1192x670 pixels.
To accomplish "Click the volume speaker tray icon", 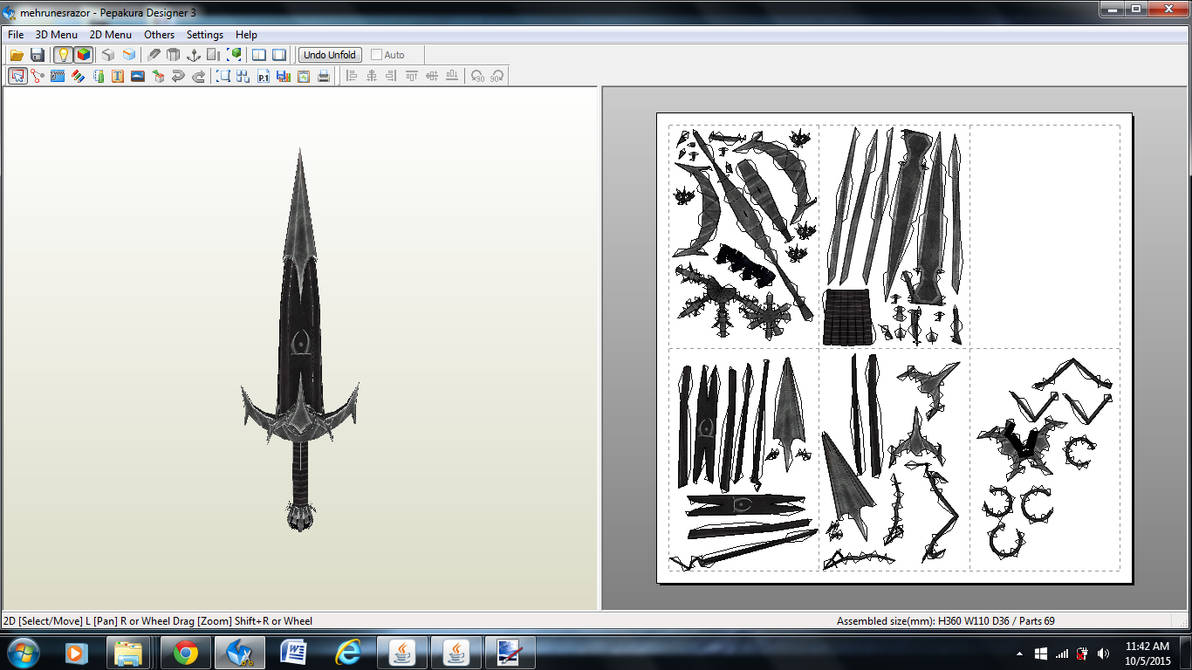I will coord(1103,653).
